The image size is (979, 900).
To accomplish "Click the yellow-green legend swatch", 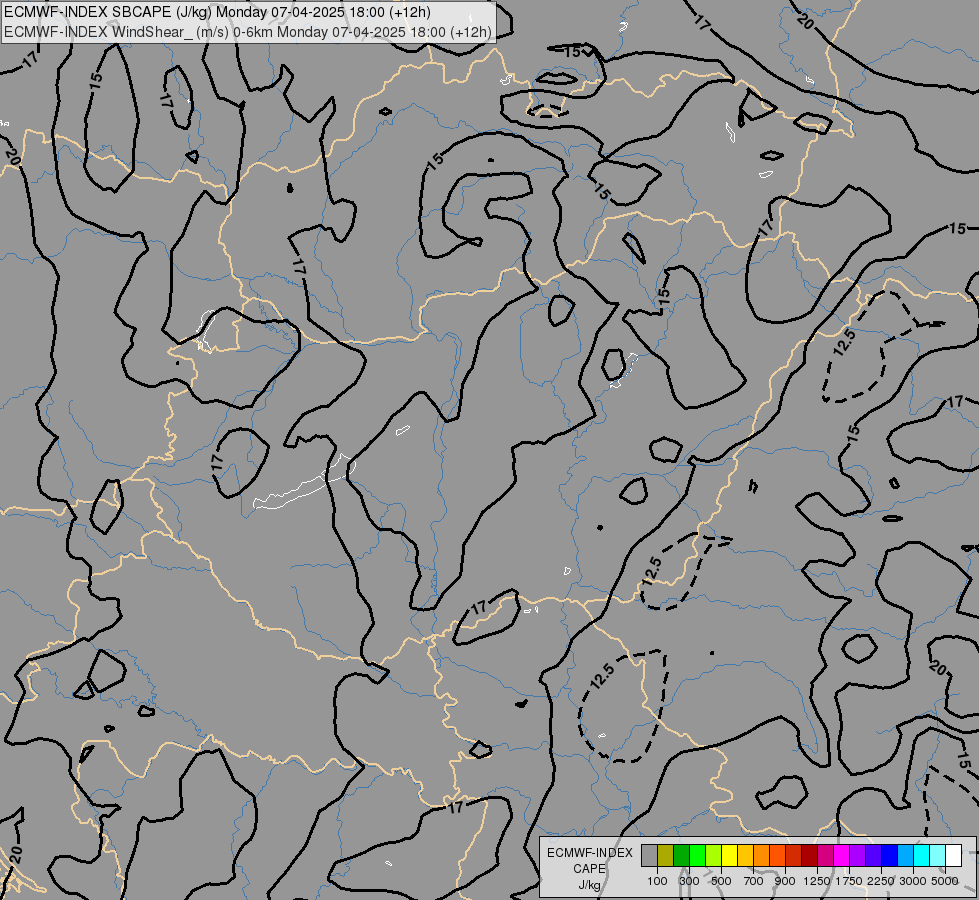I will tap(714, 855).
